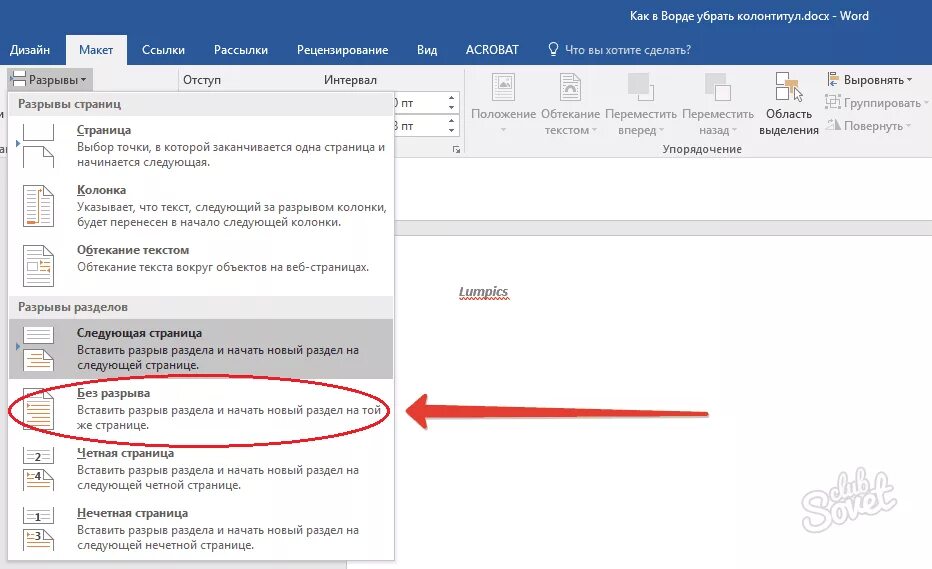932x569 pixels.
Task: Open the Вид tab
Action: coord(427,50)
